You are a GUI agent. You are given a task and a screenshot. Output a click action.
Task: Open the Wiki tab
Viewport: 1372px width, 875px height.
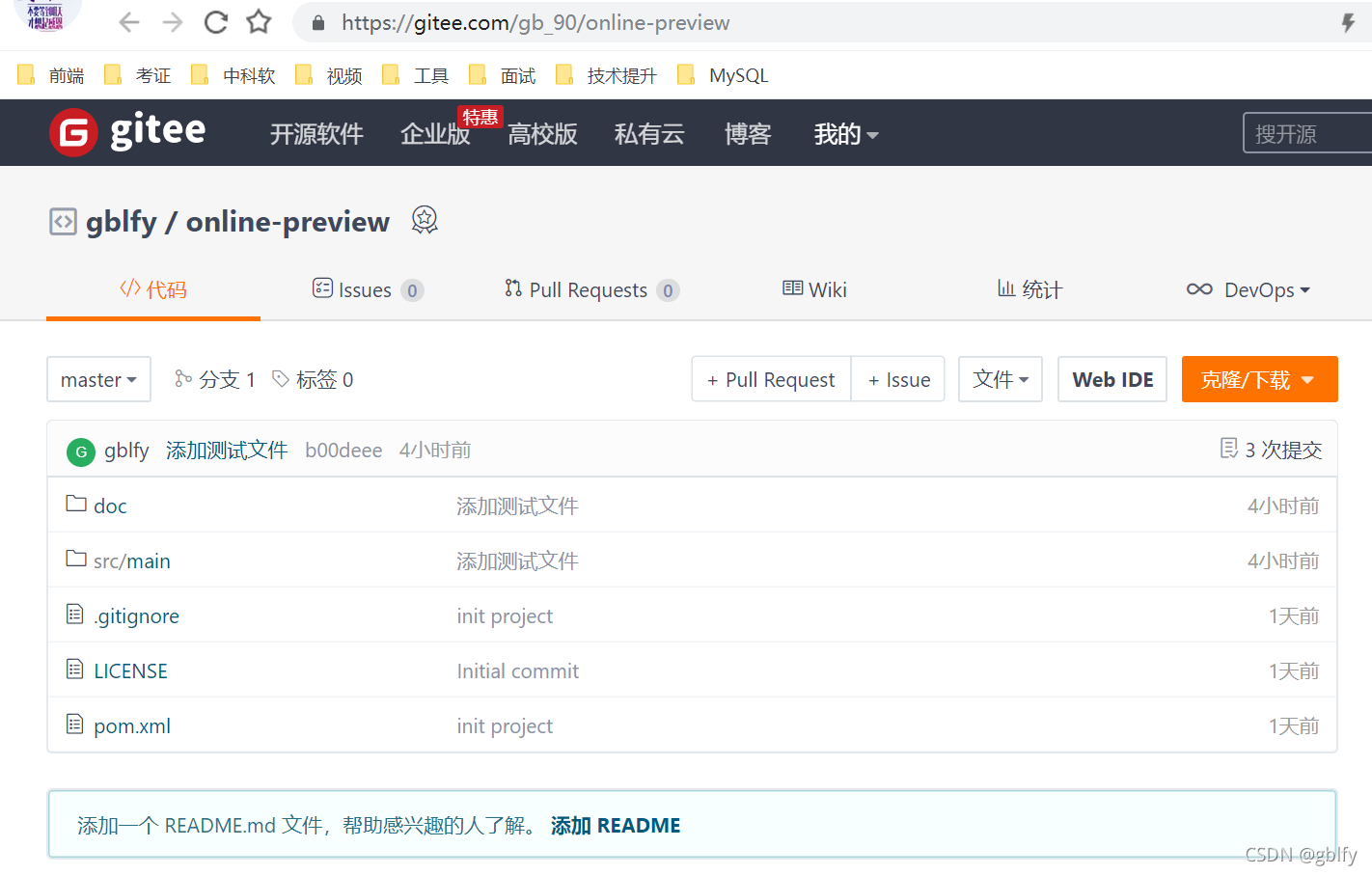tap(814, 289)
